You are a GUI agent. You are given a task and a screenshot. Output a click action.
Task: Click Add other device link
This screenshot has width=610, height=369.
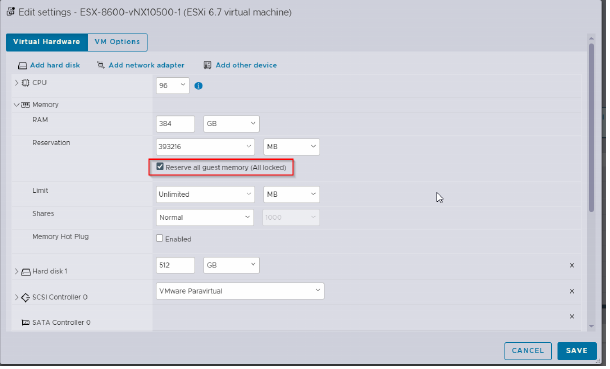(246, 65)
